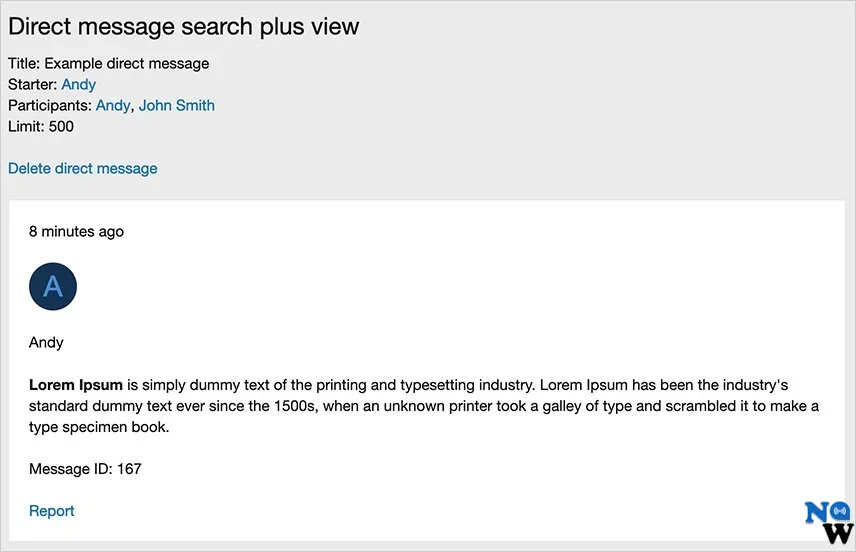Click the "Title: Example direct message" line
Viewport: 856px width, 552px height.
[108, 63]
